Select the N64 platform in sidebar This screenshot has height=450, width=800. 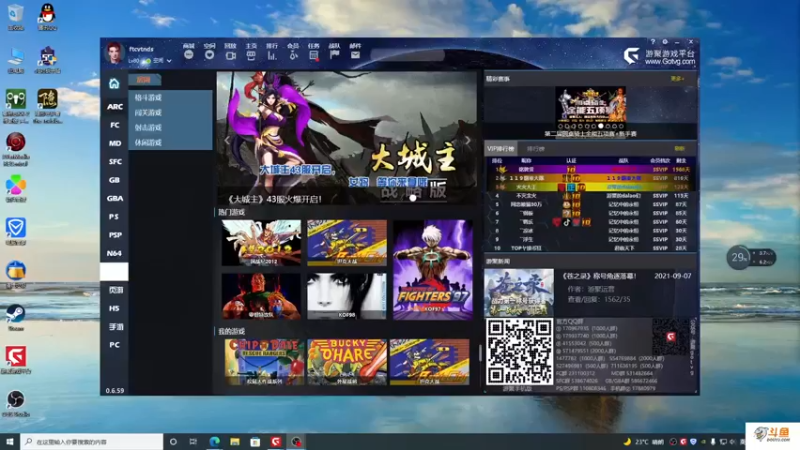pos(114,254)
